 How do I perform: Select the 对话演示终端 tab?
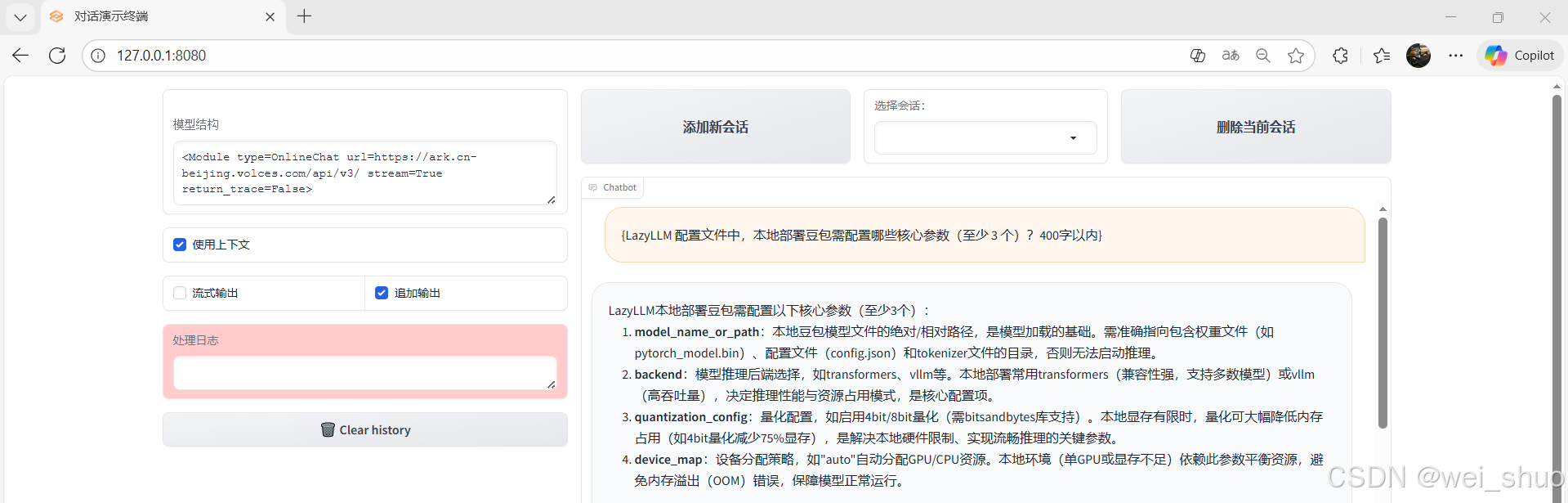point(163,17)
